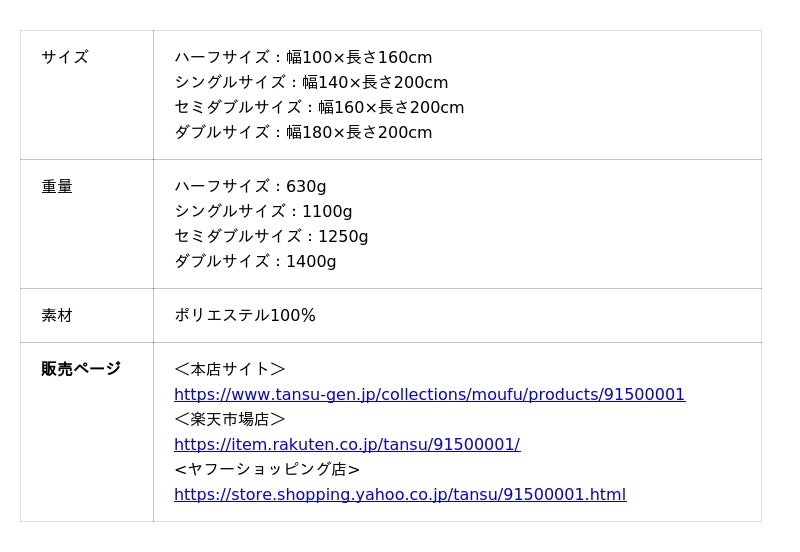The height and width of the screenshot is (552, 800).
Task: Click the セミダブルサイズ:1250g weight text
Action: click(x=271, y=237)
